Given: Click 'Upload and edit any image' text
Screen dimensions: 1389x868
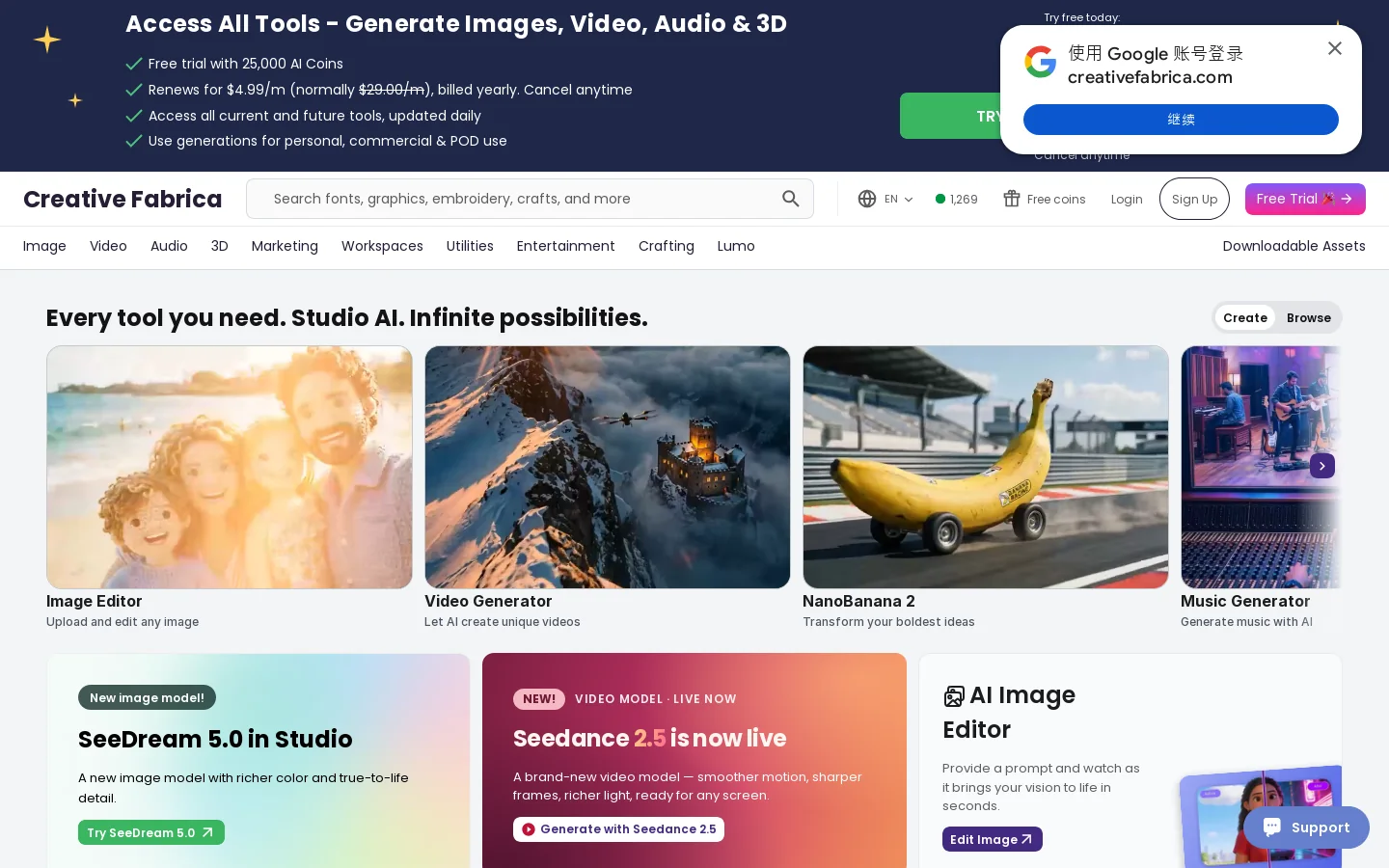Looking at the screenshot, I should [x=123, y=622].
